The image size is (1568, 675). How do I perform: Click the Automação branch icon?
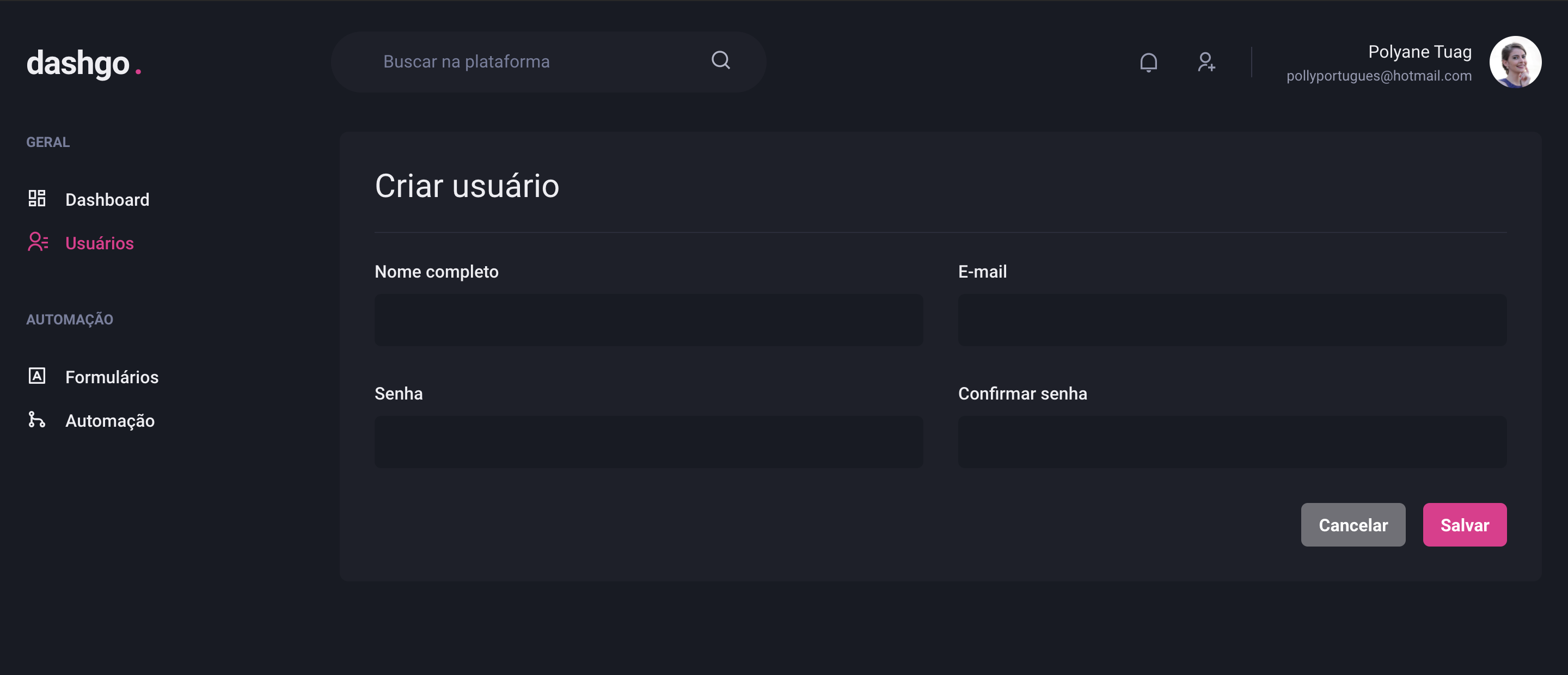pyautogui.click(x=37, y=419)
